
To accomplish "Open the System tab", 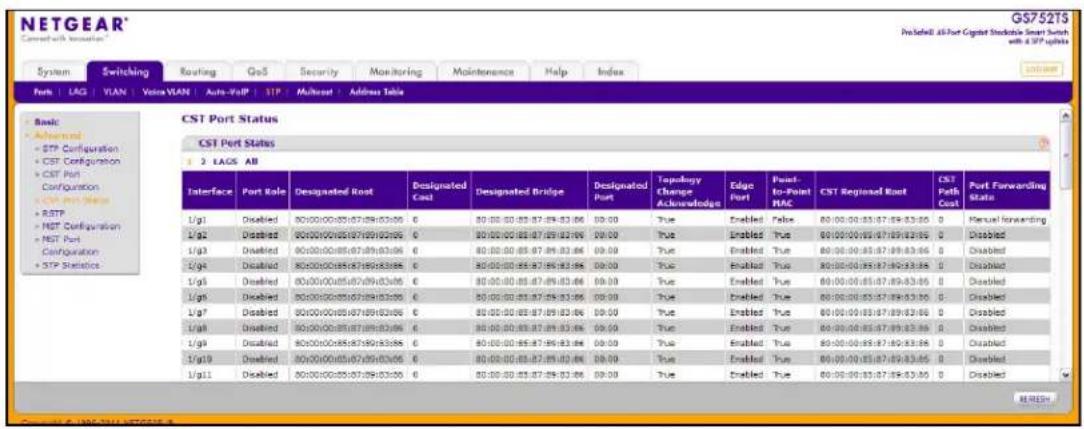I will [53, 72].
